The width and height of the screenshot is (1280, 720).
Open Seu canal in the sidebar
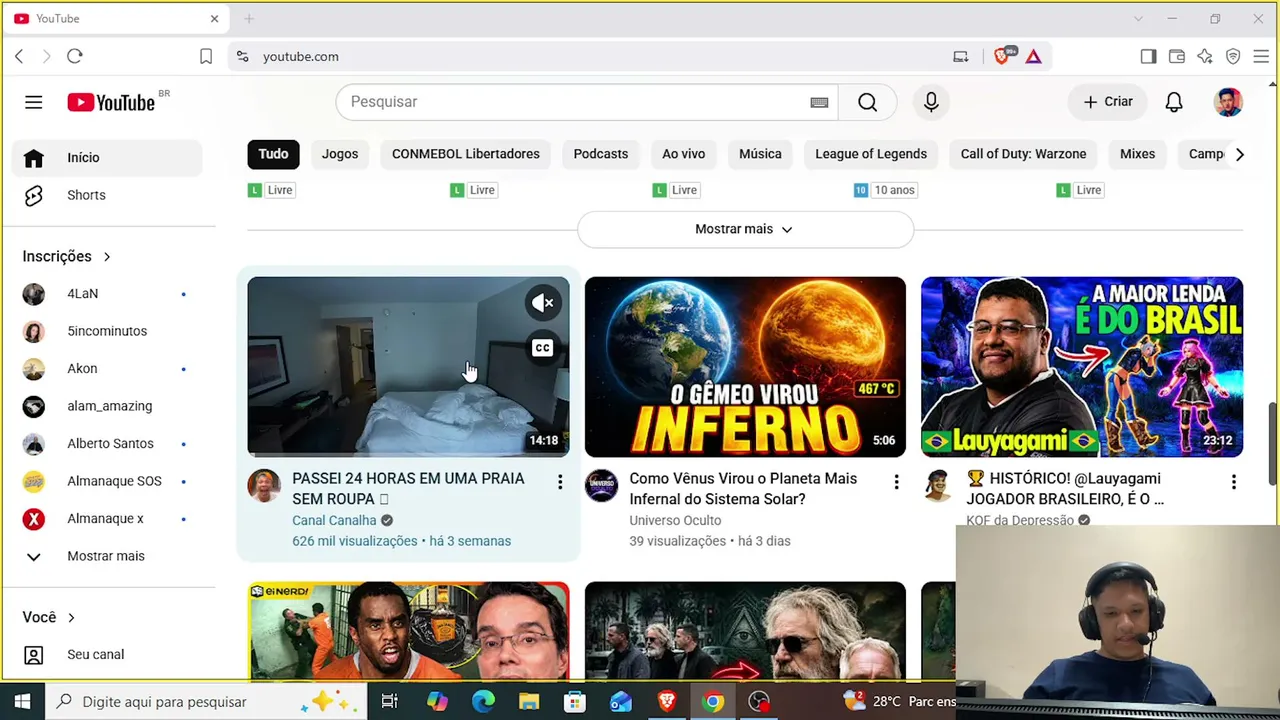108,655
